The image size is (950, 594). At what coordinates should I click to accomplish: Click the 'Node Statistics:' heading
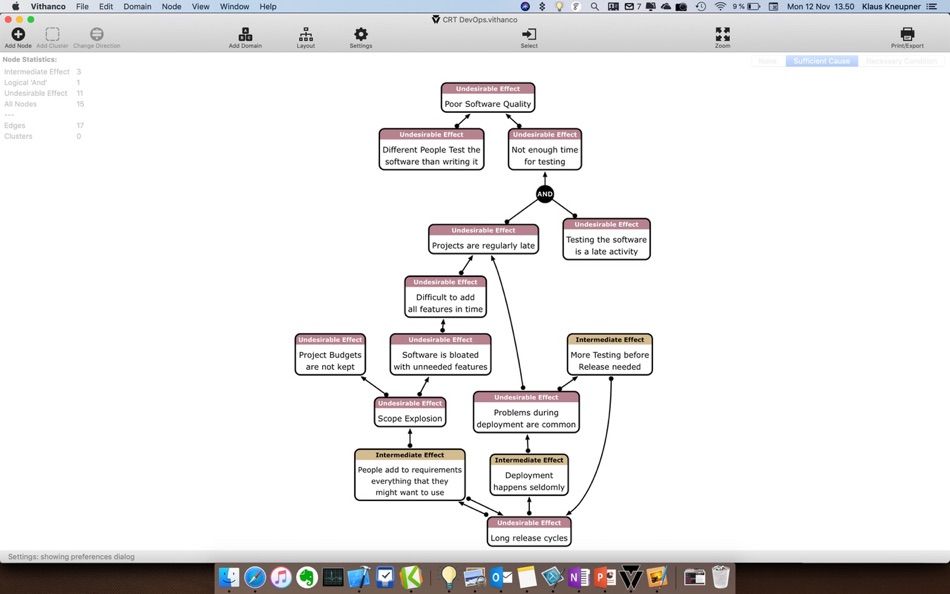pyautogui.click(x=30, y=59)
